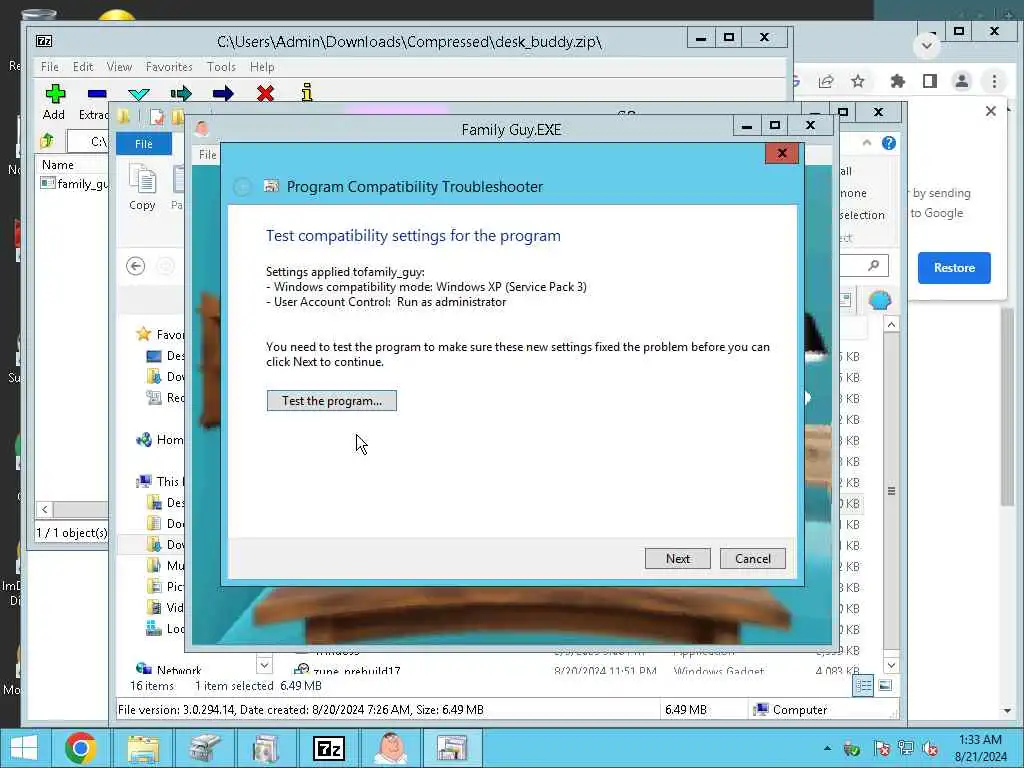The image size is (1024, 768).
Task: Cancel the Program Compatibility Troubleshooter
Action: coord(752,558)
